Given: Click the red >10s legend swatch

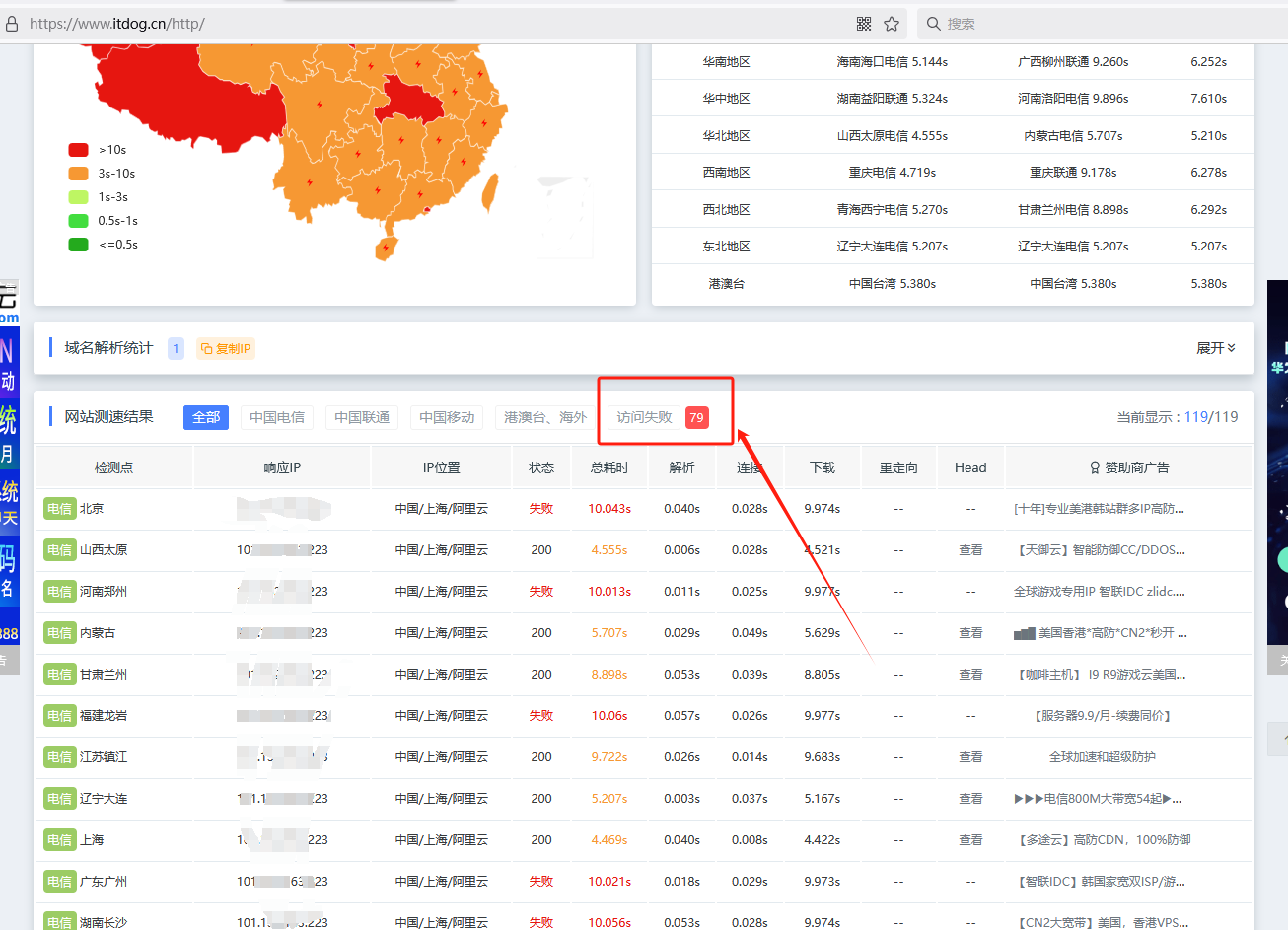Looking at the screenshot, I should (x=78, y=150).
